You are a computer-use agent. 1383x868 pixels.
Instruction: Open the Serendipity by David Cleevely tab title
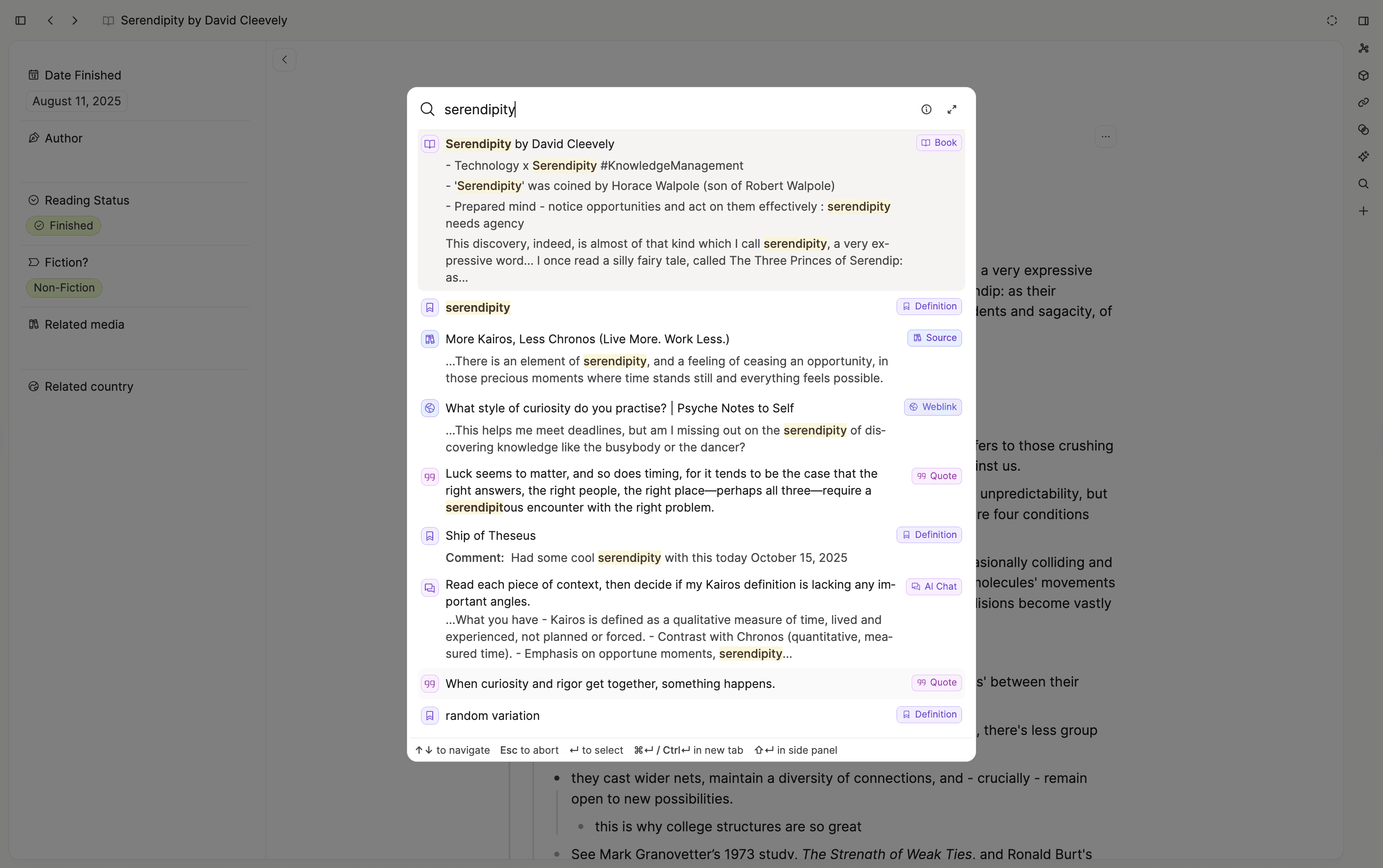pyautogui.click(x=203, y=20)
